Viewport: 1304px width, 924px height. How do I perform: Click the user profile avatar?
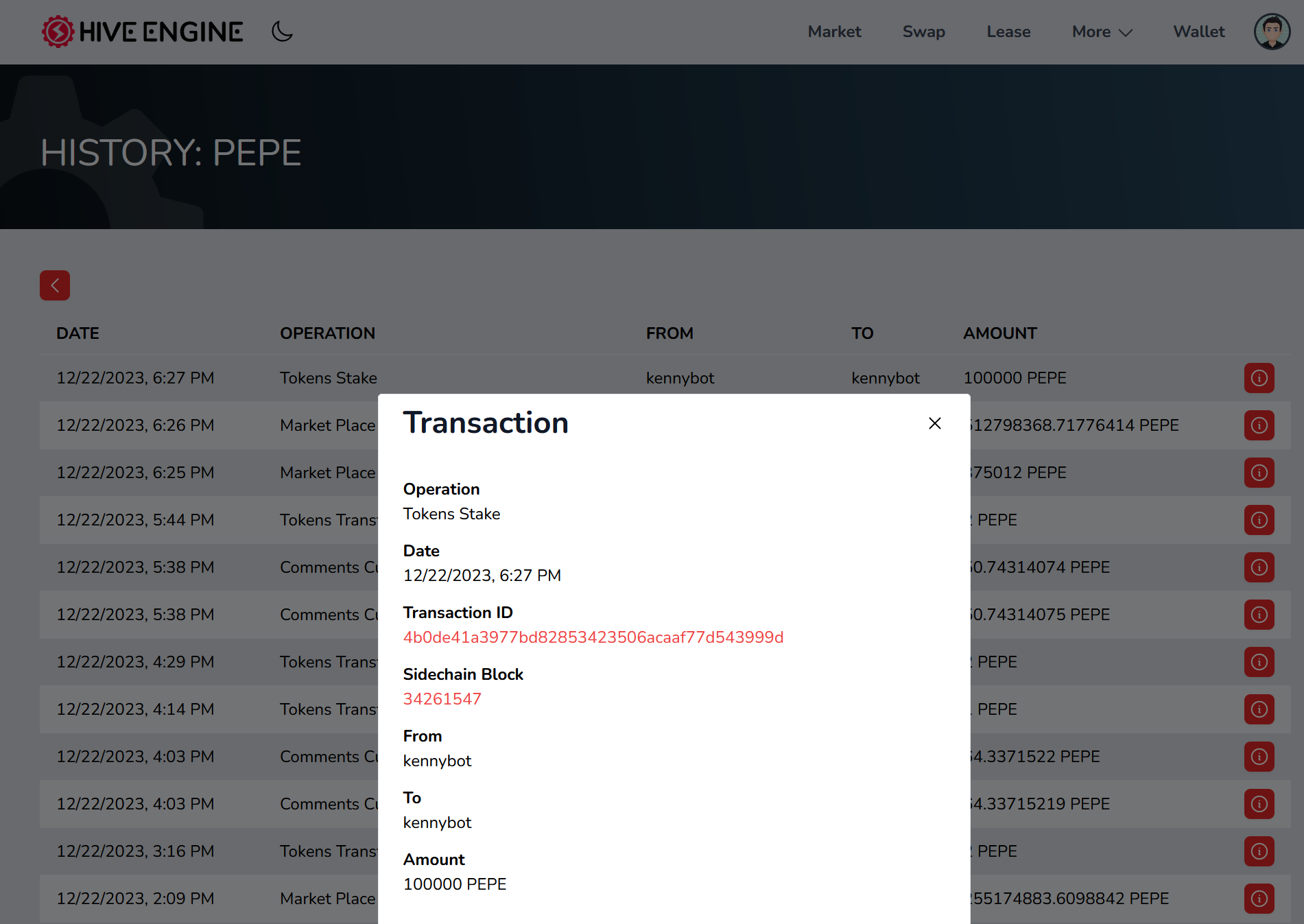1272,32
